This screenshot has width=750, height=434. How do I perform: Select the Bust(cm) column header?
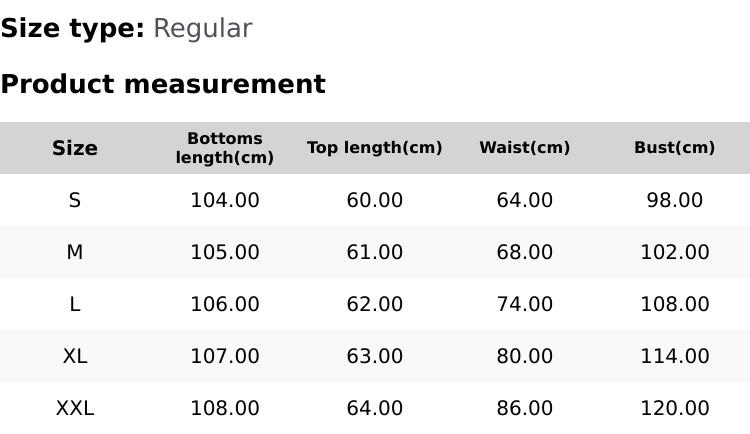(x=675, y=148)
